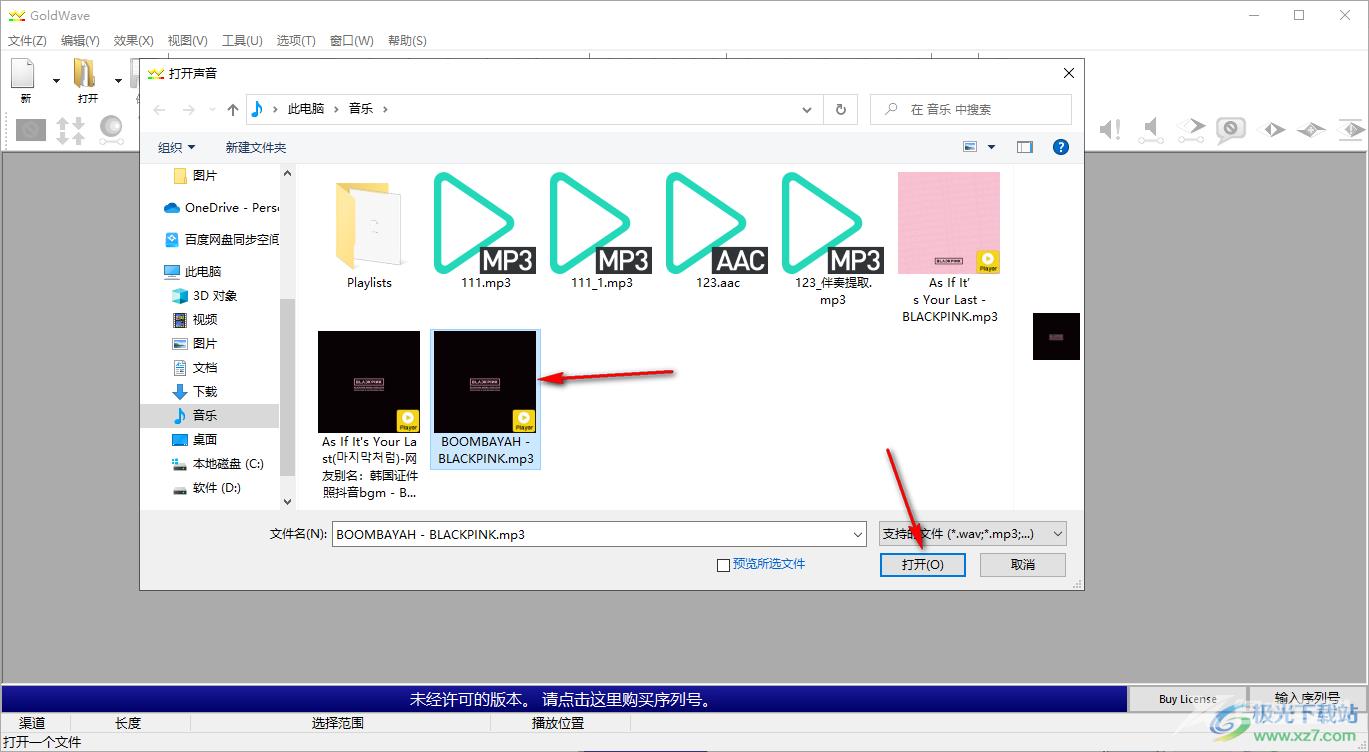Select 视频 in navigation tree
The image size is (1369, 752).
coord(195,319)
